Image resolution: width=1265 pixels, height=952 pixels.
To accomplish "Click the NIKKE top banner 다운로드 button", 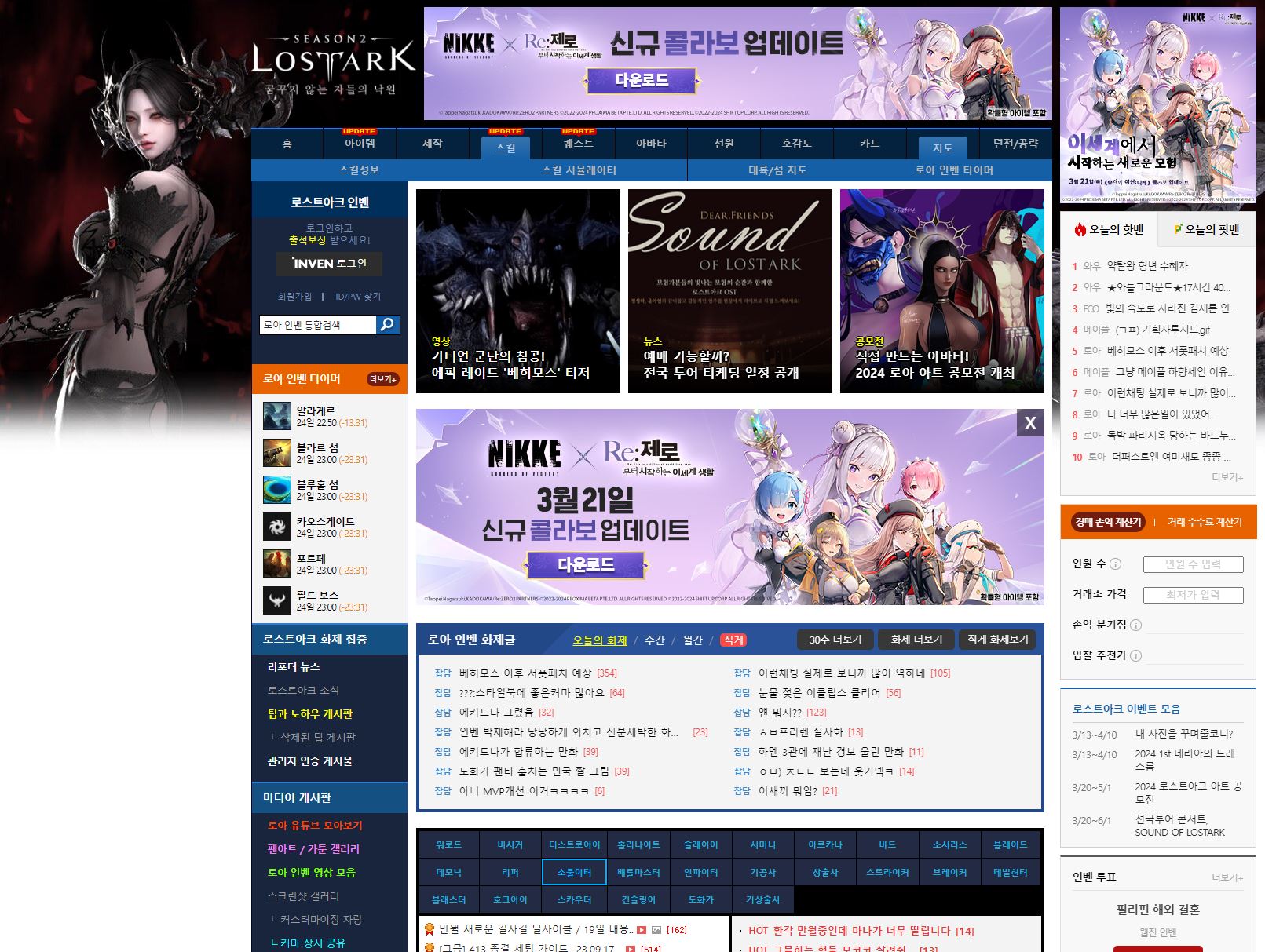I will coord(642,80).
